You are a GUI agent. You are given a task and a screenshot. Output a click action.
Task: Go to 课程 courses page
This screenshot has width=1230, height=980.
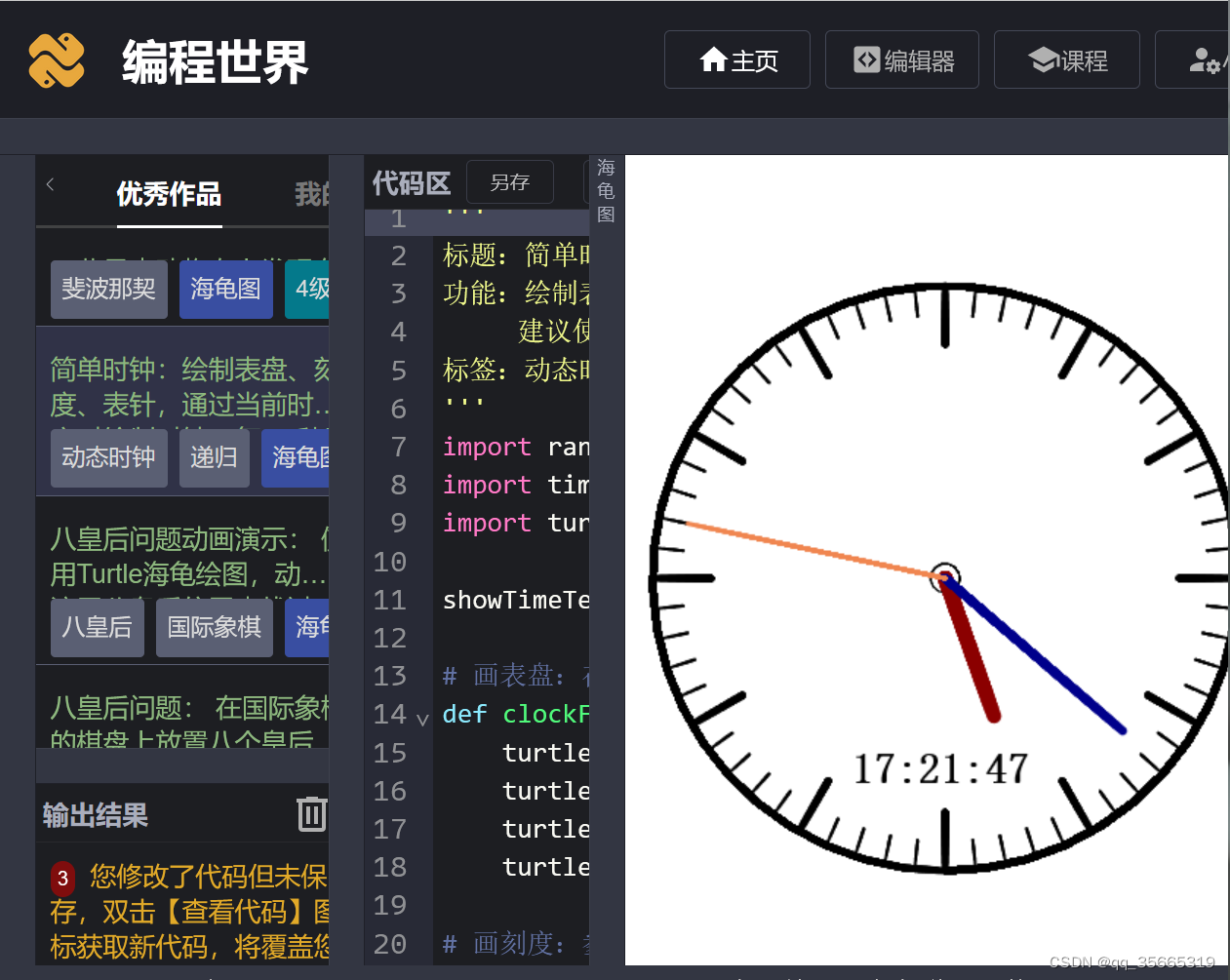(1067, 59)
